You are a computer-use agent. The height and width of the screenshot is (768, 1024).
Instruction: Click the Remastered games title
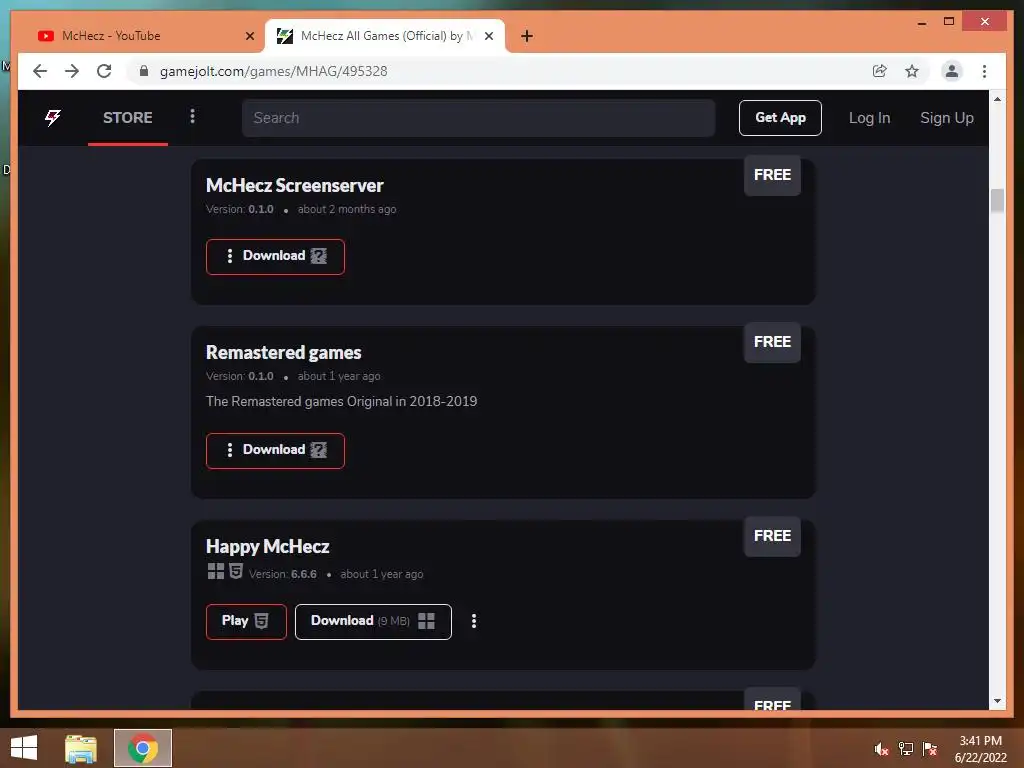tap(283, 353)
